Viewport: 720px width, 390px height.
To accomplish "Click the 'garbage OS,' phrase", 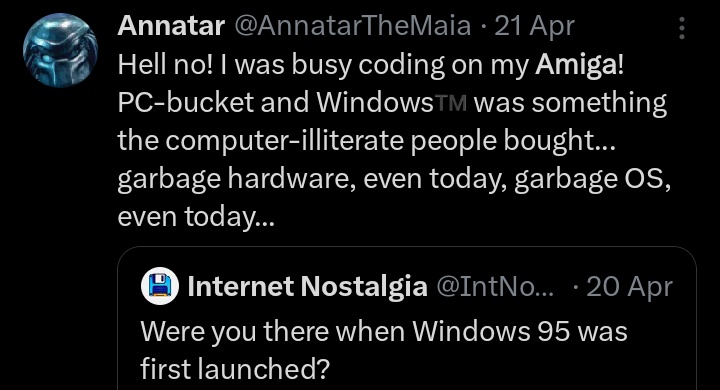I will [x=592, y=179].
